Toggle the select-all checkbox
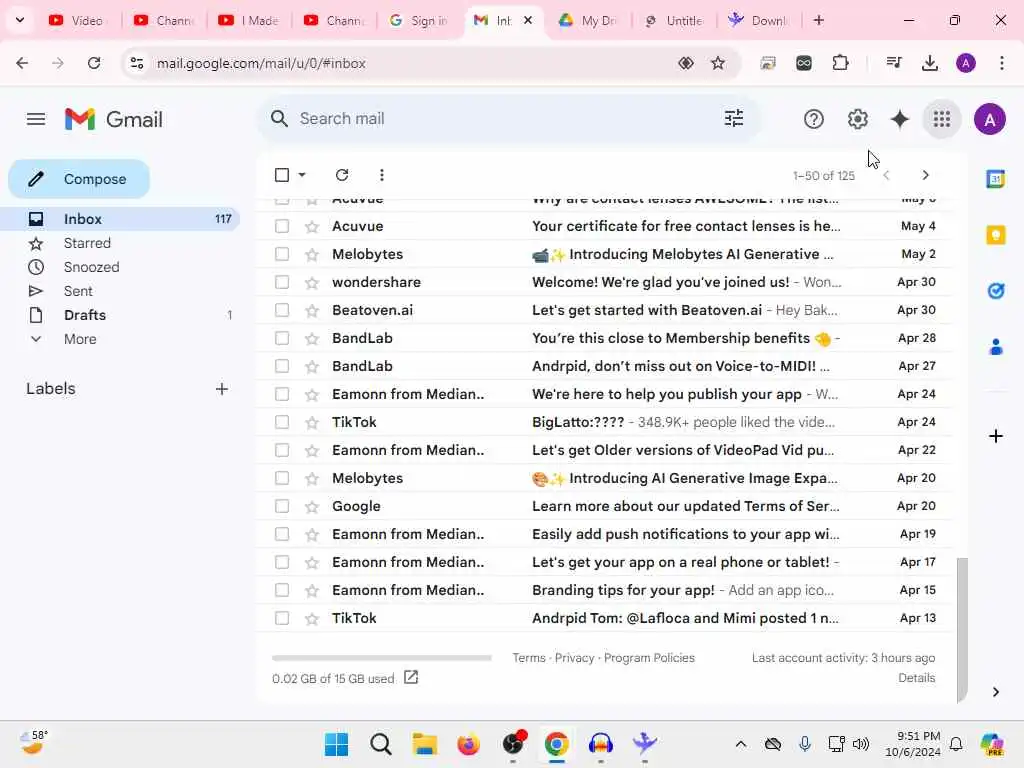 [281, 175]
